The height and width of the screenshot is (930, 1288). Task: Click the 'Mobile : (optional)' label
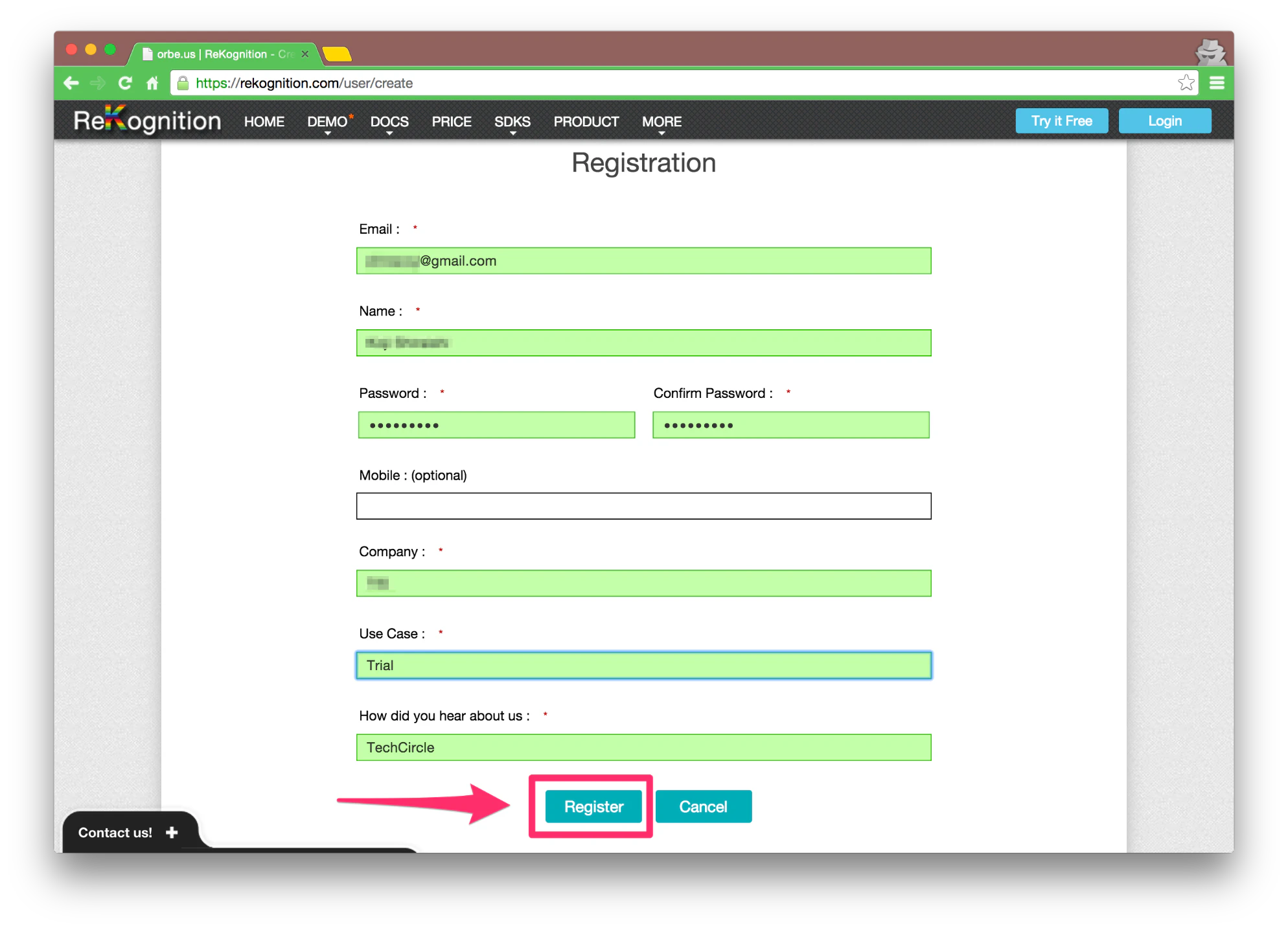click(413, 475)
